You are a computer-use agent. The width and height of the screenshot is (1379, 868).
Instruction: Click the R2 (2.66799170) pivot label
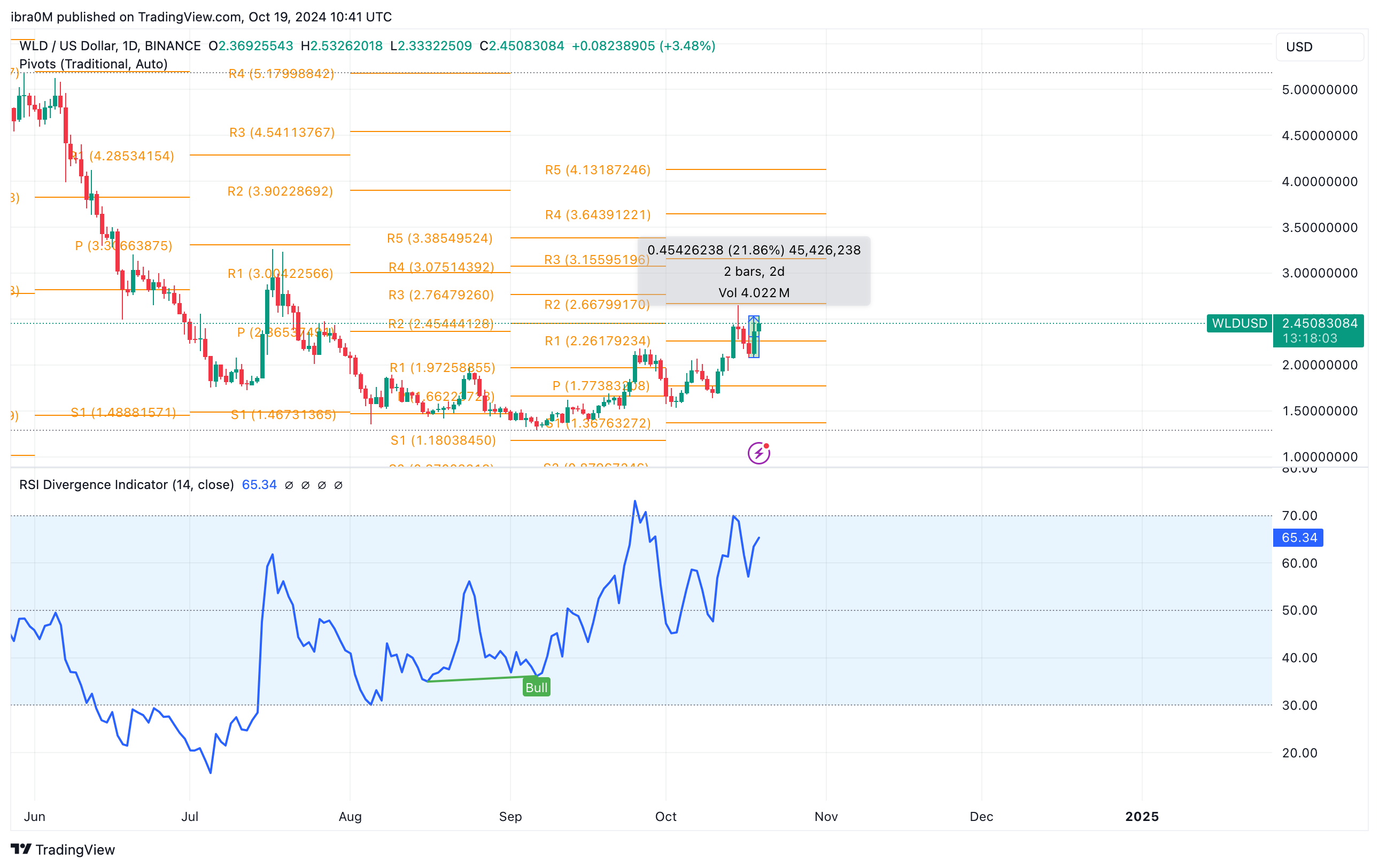596,304
